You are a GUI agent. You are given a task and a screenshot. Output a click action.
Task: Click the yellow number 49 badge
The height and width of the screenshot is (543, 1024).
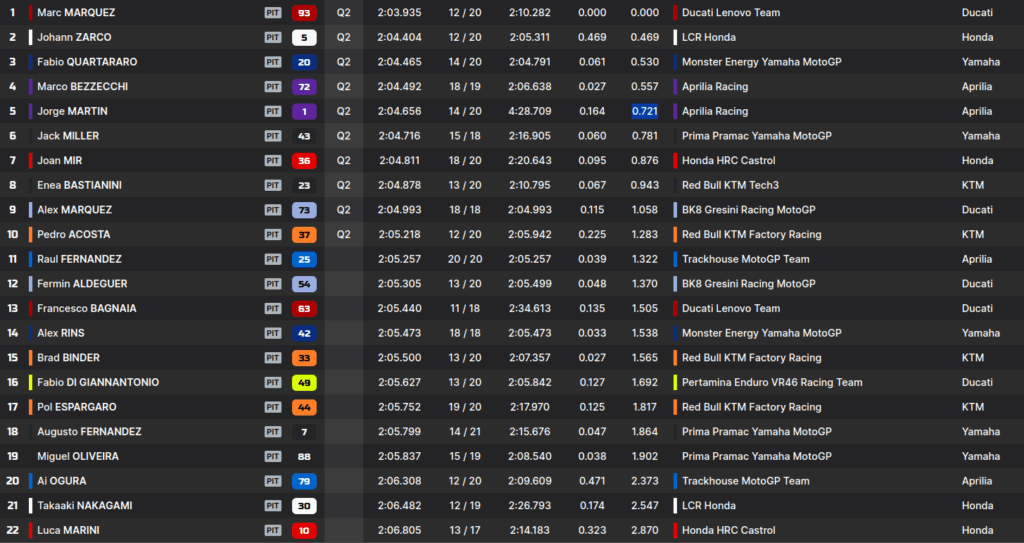tap(304, 382)
